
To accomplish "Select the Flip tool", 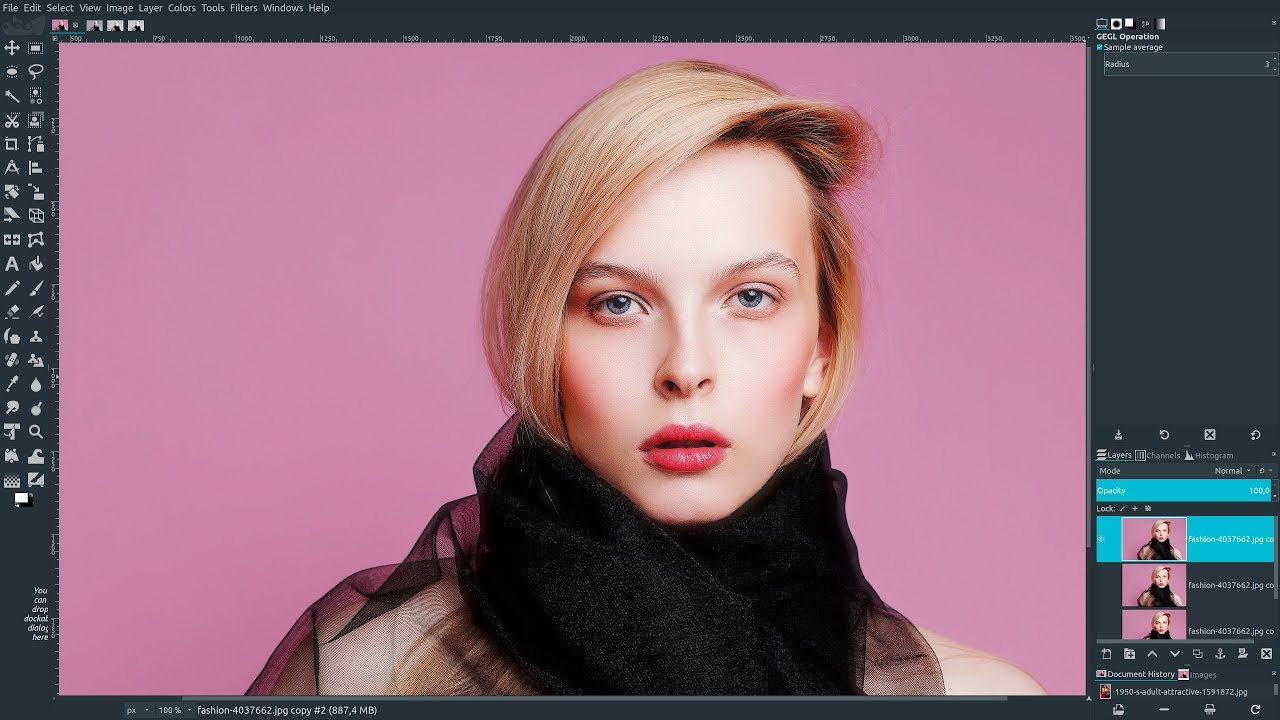I will click(x=12, y=240).
